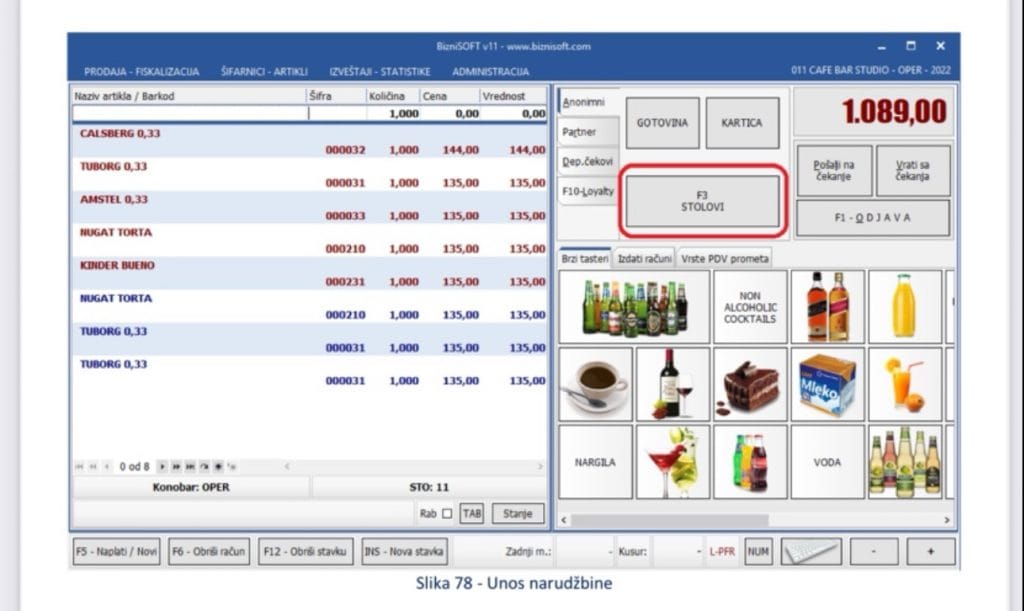Viewport: 1024px width, 611px height.
Task: Select the beer bottles quick key
Action: click(x=634, y=307)
